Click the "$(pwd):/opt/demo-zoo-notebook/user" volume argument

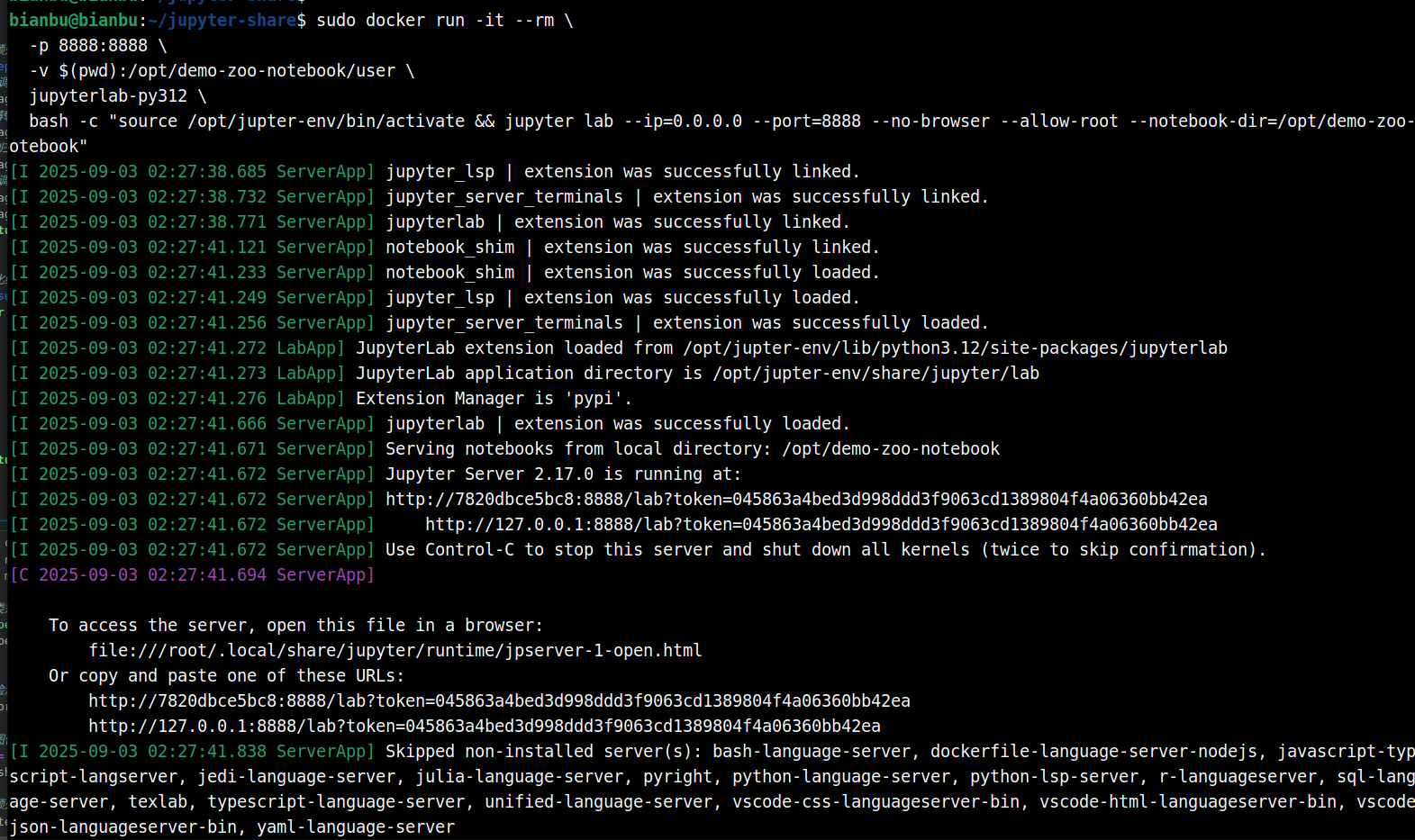(x=226, y=70)
